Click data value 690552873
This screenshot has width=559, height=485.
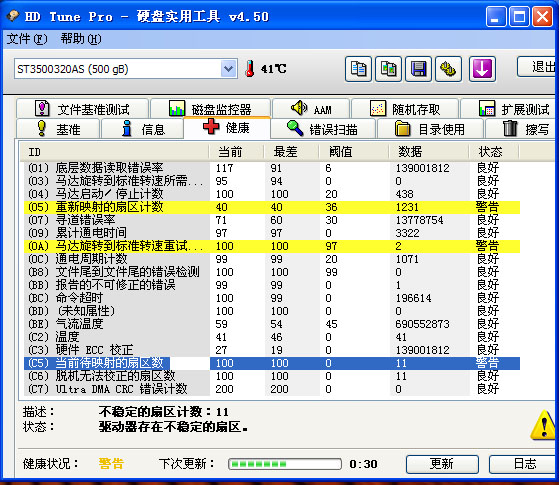(x=422, y=324)
